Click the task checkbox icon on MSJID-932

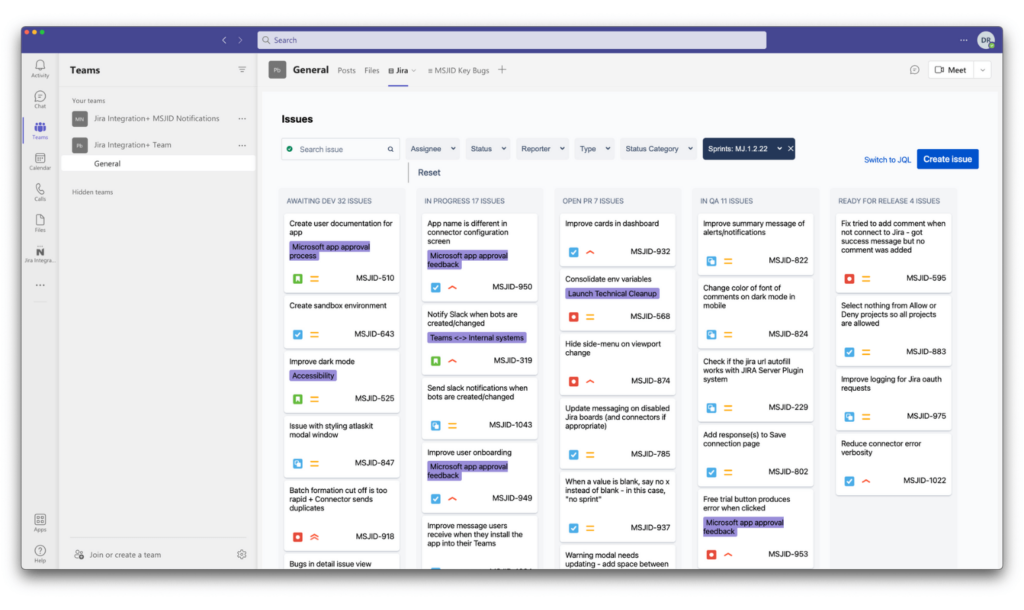pos(573,252)
